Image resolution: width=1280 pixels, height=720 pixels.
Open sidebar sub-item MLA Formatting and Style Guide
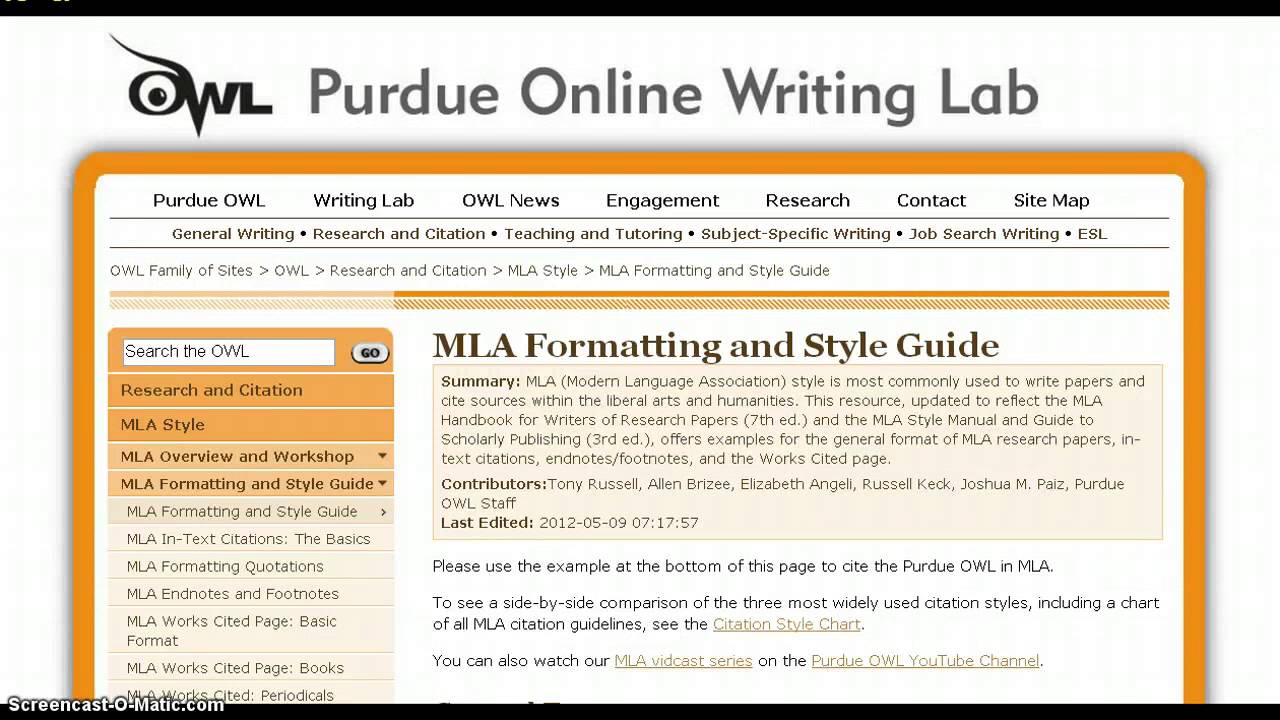click(x=242, y=512)
